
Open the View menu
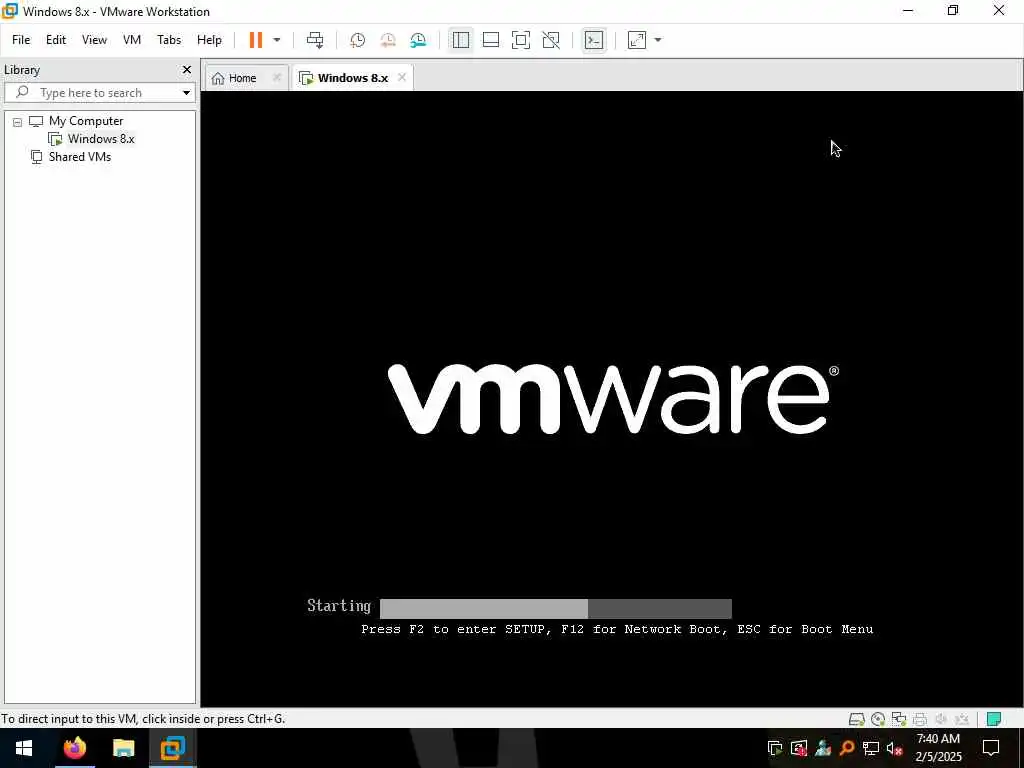pos(94,40)
